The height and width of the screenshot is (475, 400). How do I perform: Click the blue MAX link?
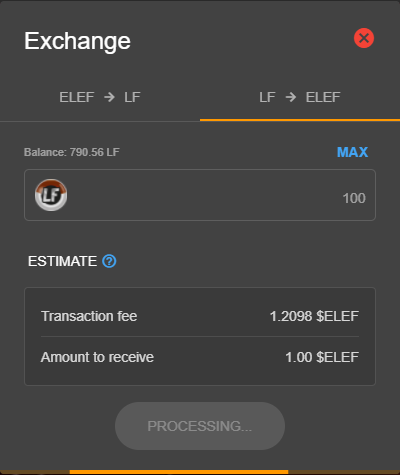click(x=352, y=152)
